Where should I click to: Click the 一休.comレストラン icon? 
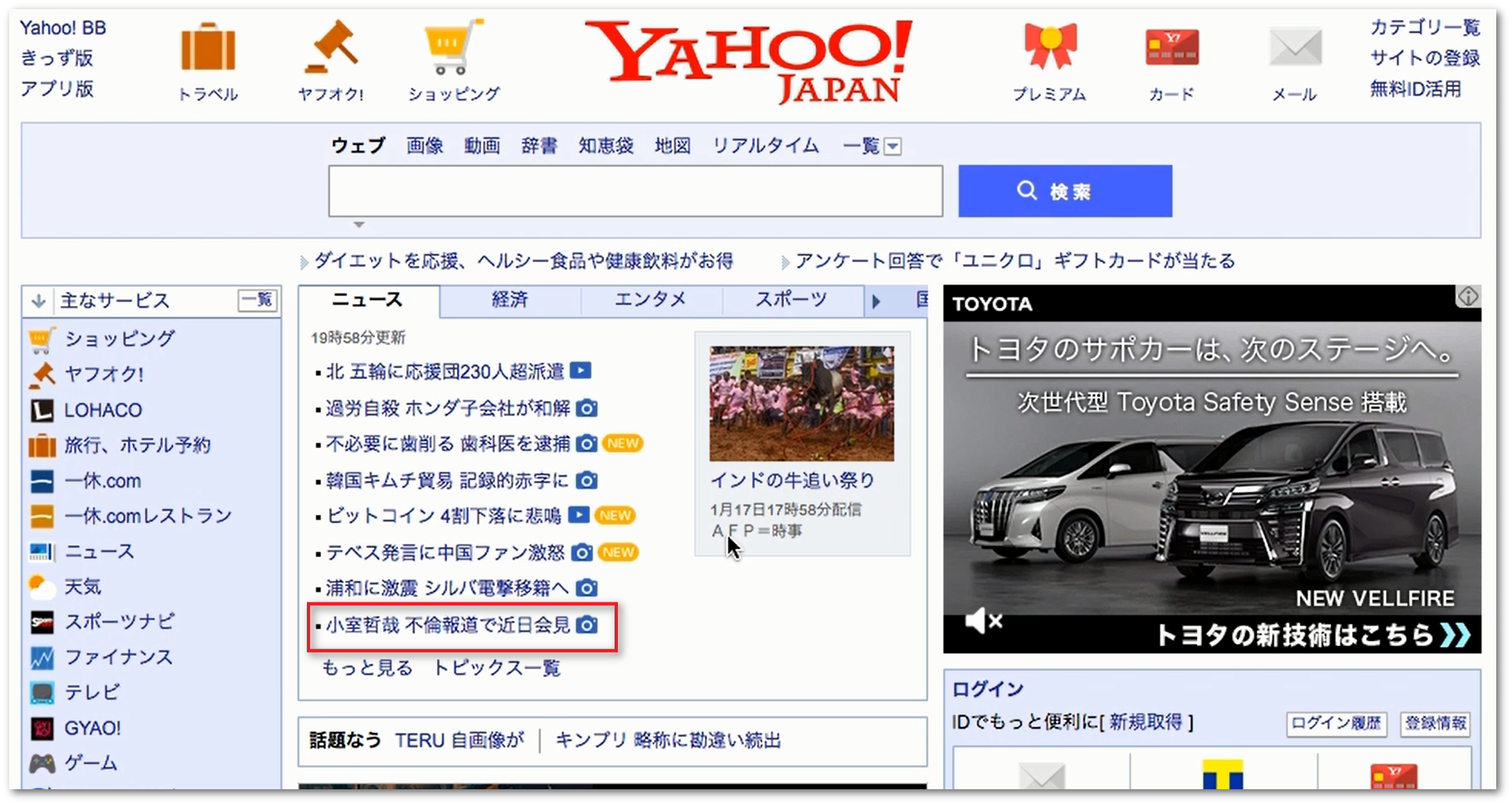[41, 516]
